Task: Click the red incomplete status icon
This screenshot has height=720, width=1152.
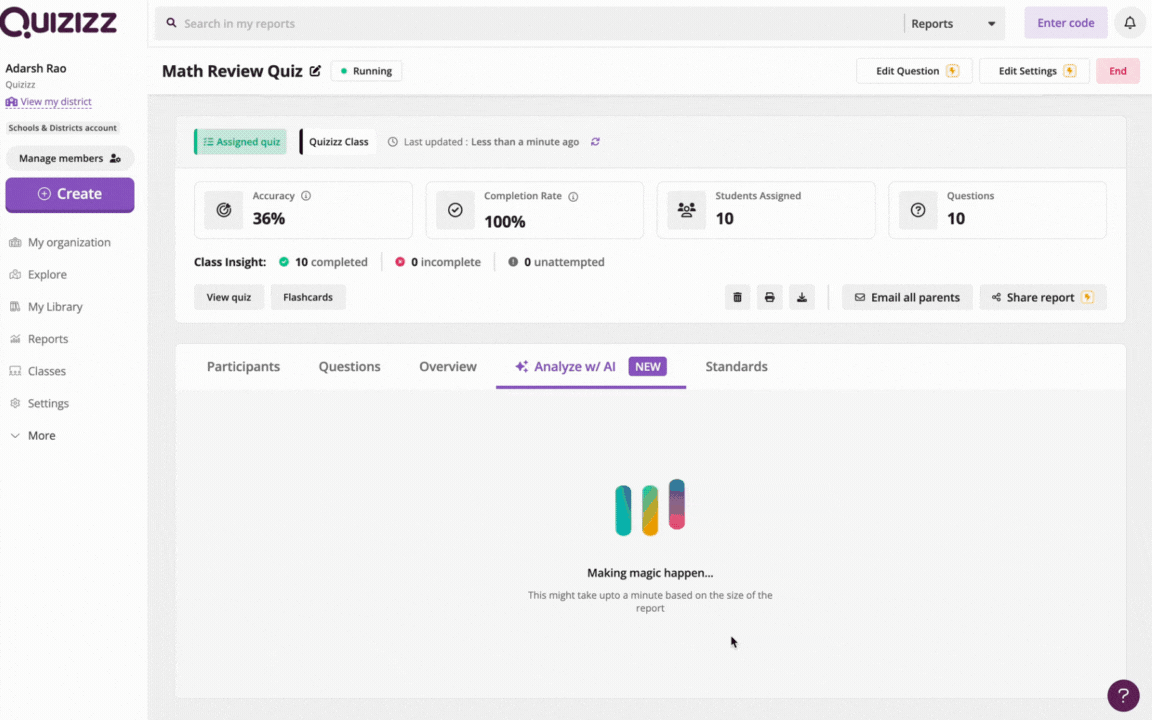Action: (x=400, y=262)
